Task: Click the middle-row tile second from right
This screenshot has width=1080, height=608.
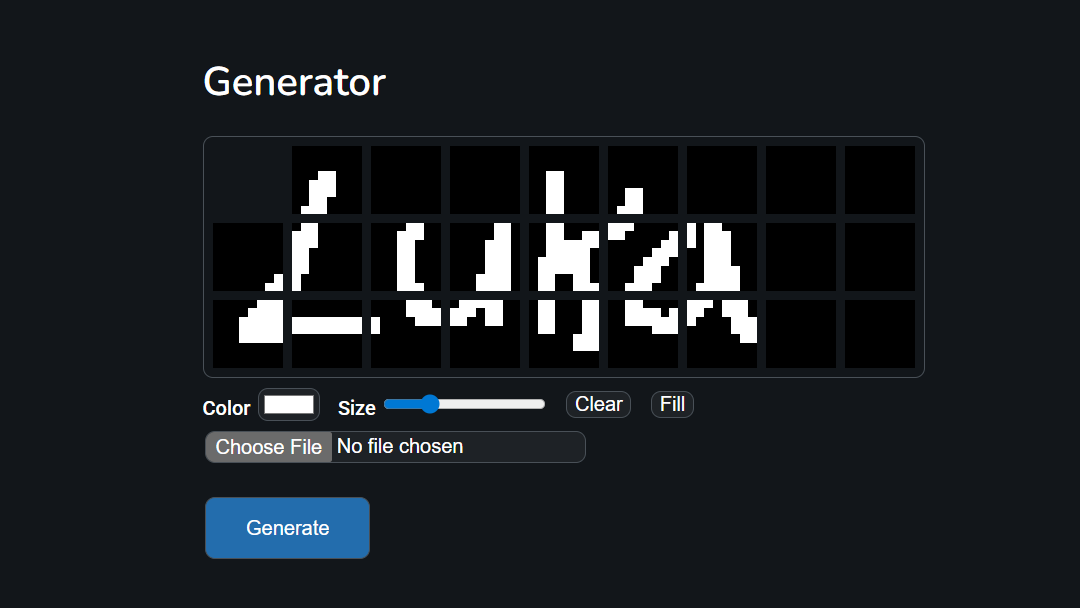Action: [x=801, y=257]
